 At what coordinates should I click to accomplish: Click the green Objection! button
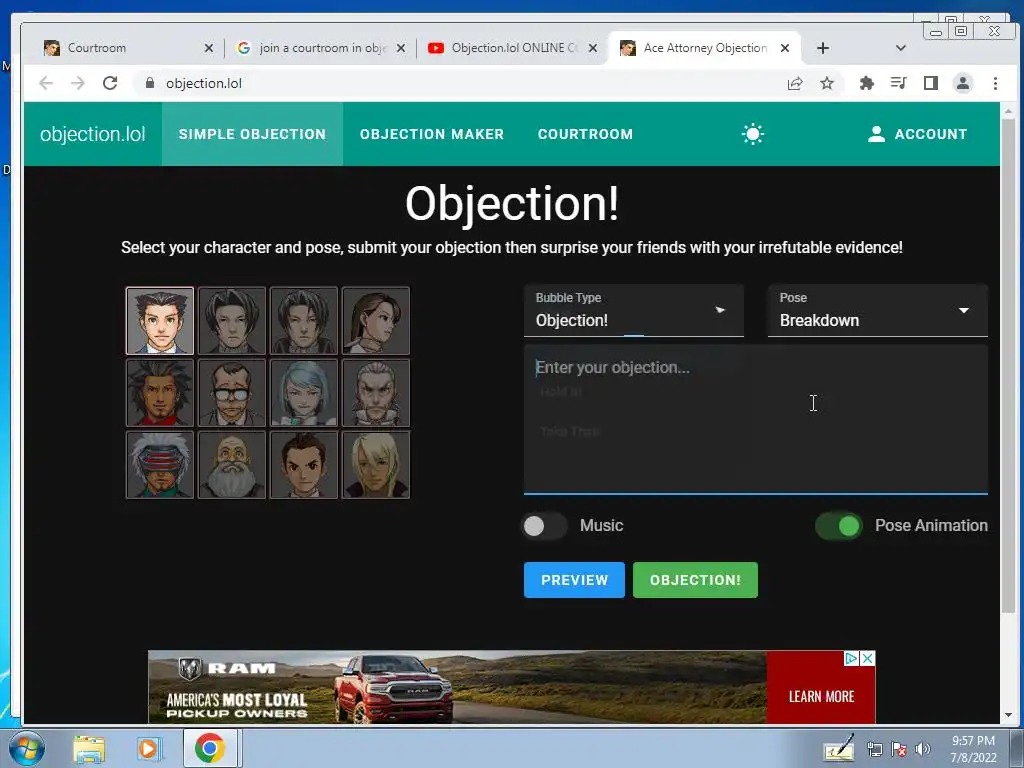pyautogui.click(x=696, y=580)
